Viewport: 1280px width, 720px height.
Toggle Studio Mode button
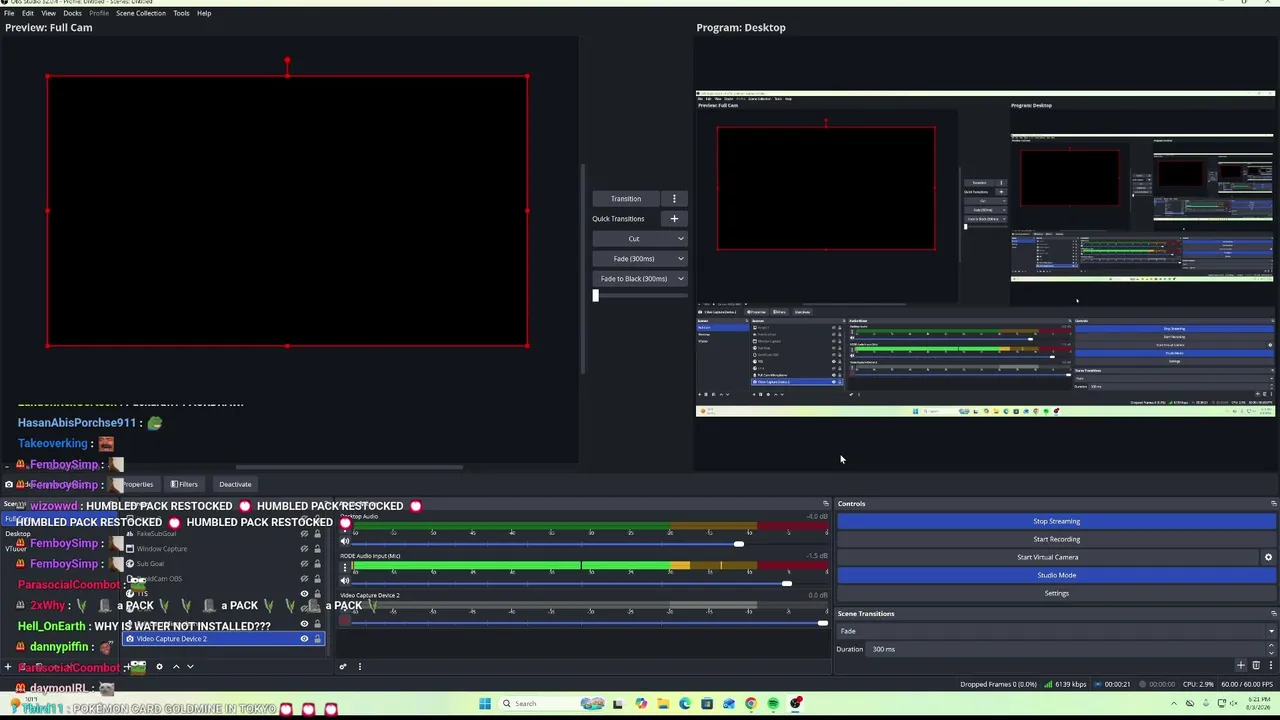coord(1056,575)
